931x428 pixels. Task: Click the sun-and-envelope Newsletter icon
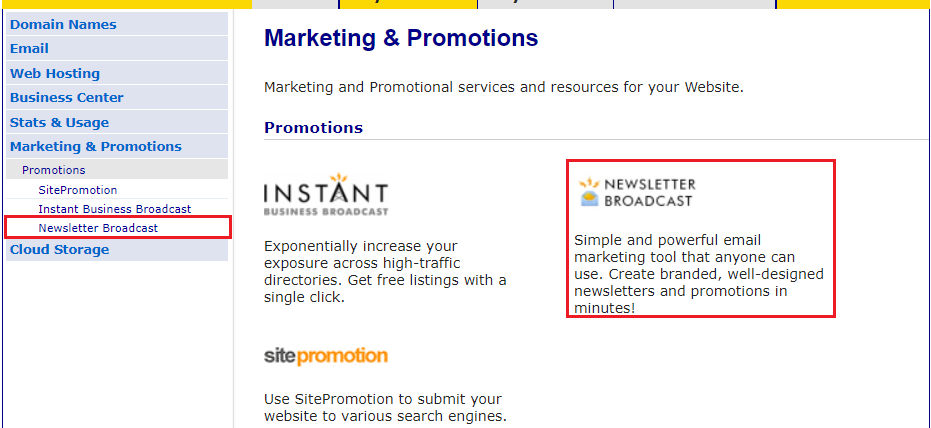589,192
